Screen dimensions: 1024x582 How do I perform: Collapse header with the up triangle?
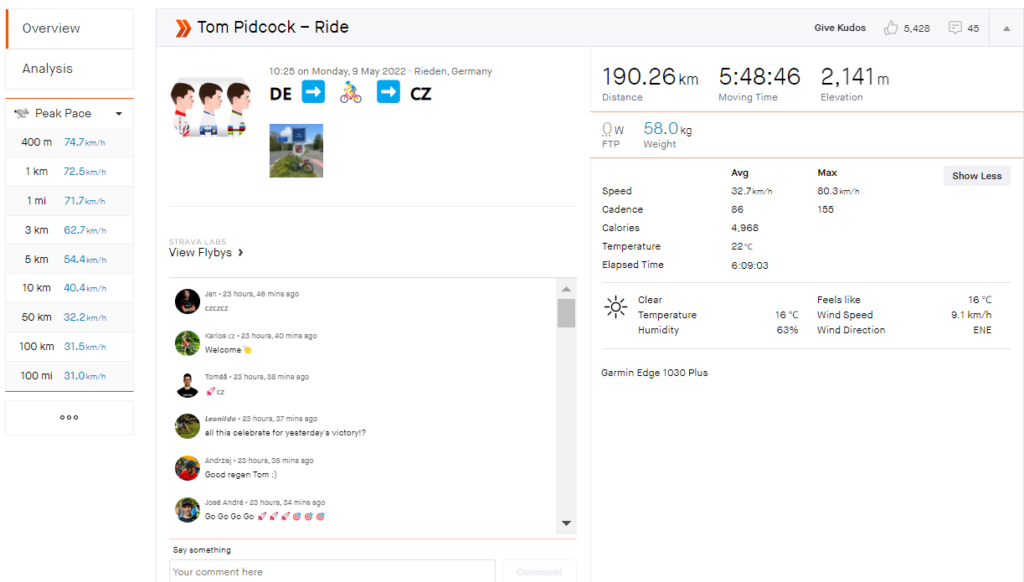(x=1006, y=28)
